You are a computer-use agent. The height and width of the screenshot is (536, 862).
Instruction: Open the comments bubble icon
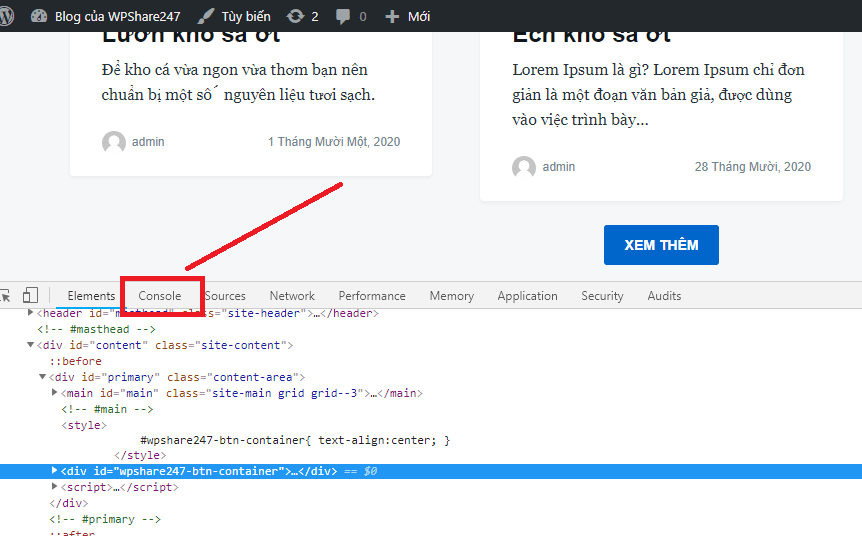pos(343,16)
